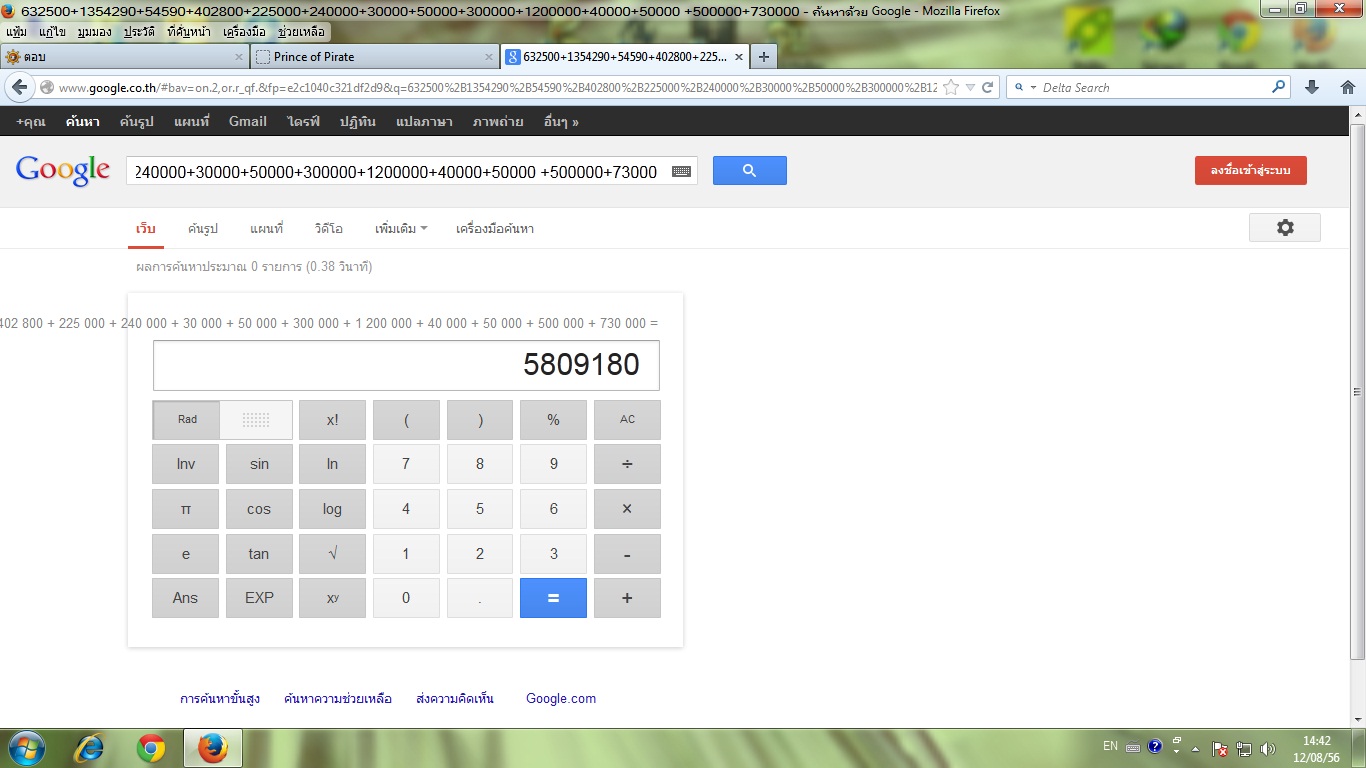The image size is (1366, 768).
Task: Open the เครื่องมือ menu in Firefox menu bar
Action: click(x=244, y=32)
